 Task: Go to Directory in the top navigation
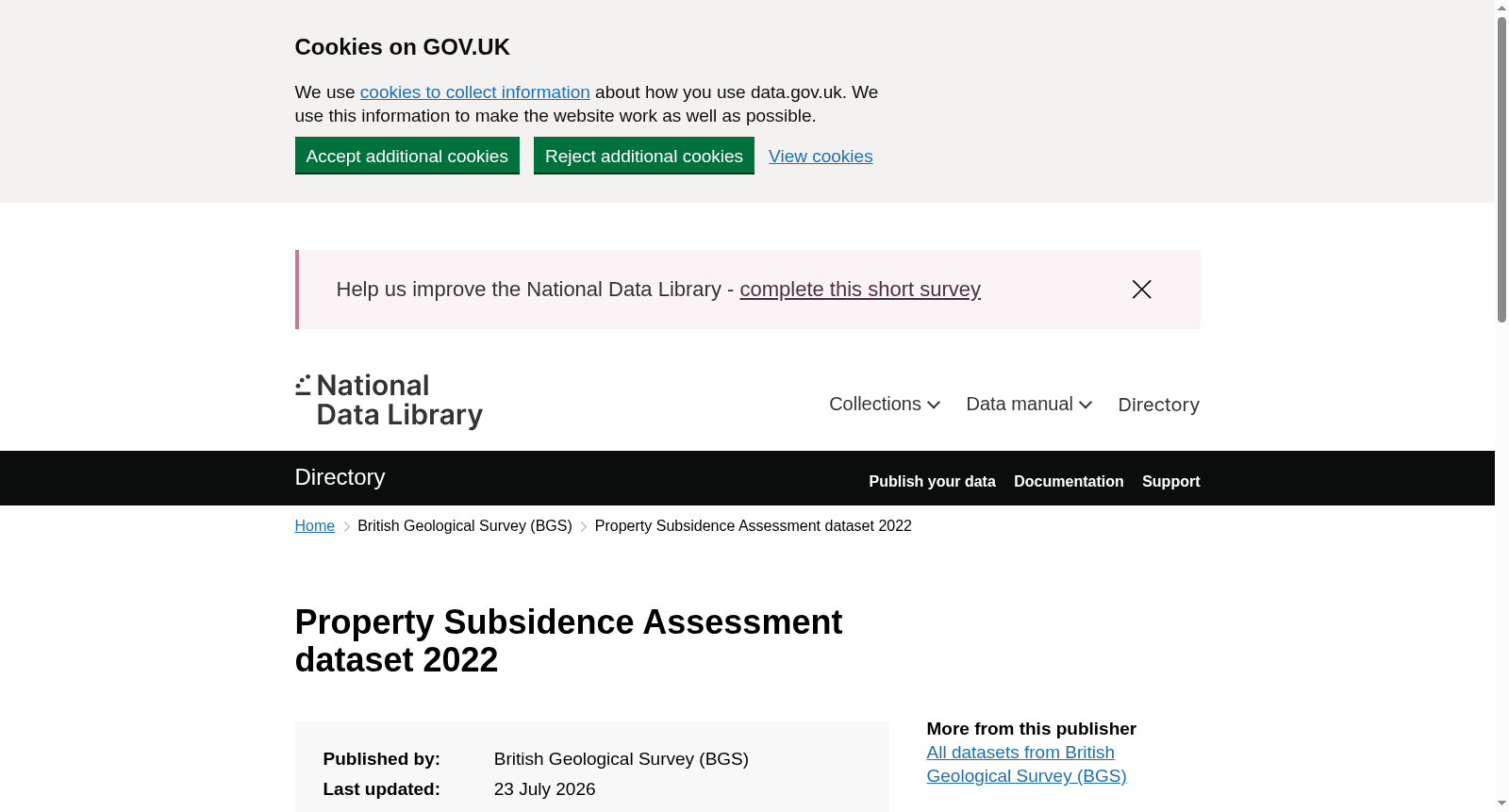pos(1159,405)
